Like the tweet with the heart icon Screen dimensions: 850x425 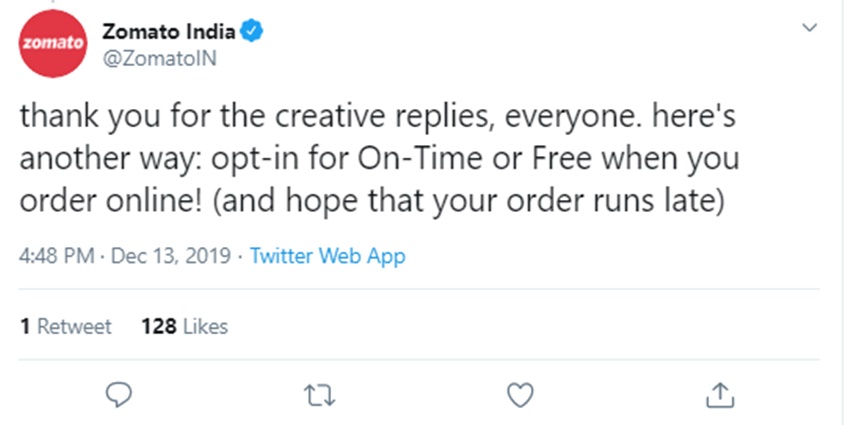(518, 396)
